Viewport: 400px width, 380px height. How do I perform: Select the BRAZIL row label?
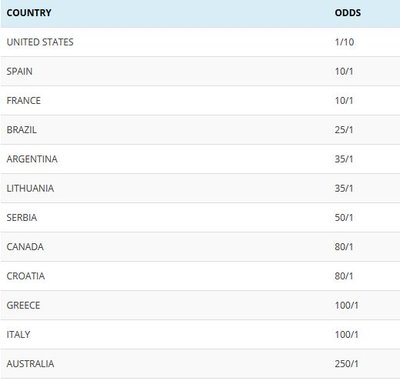point(22,130)
